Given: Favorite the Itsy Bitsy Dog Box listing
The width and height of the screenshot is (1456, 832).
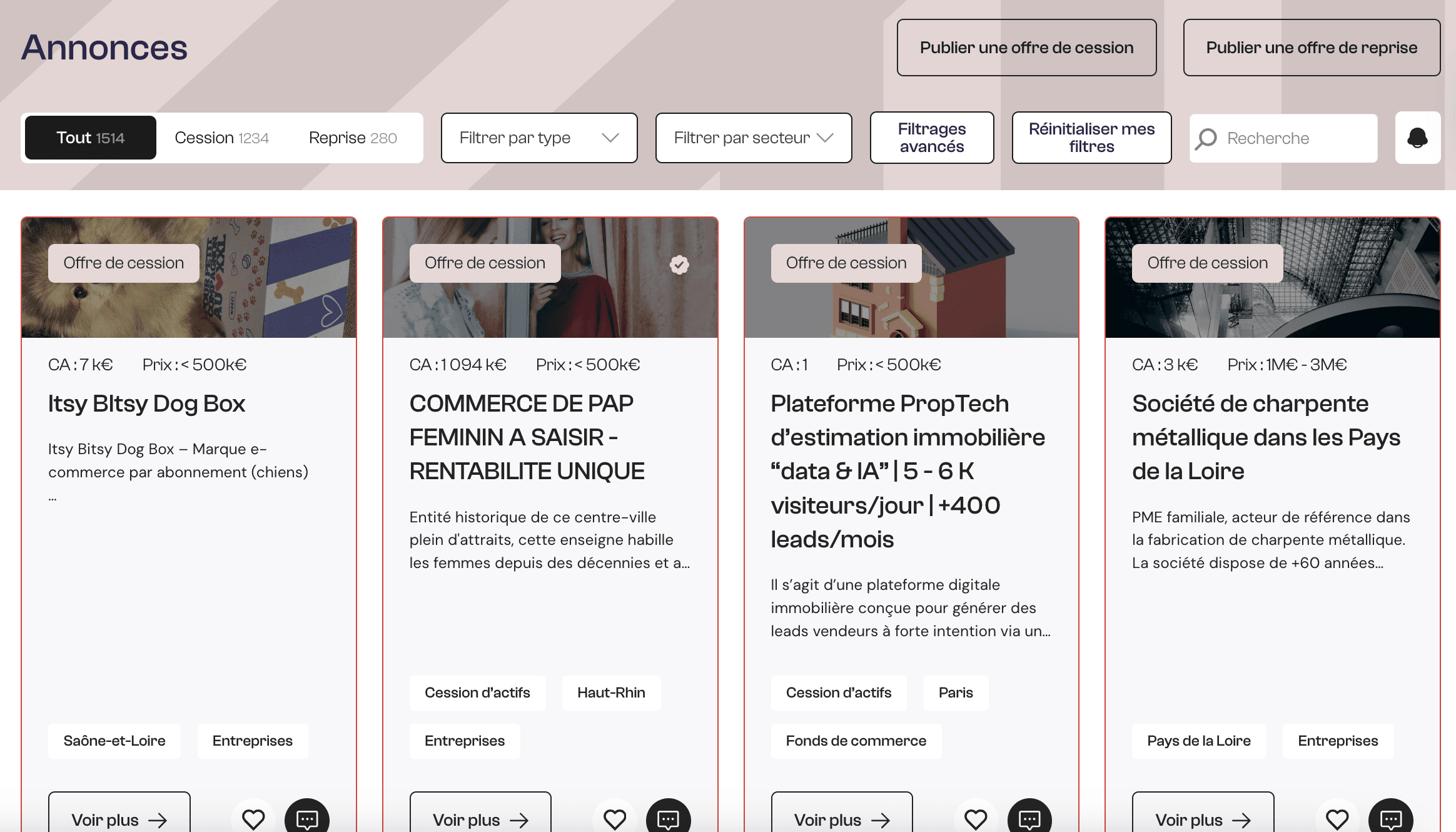Looking at the screenshot, I should (253, 818).
